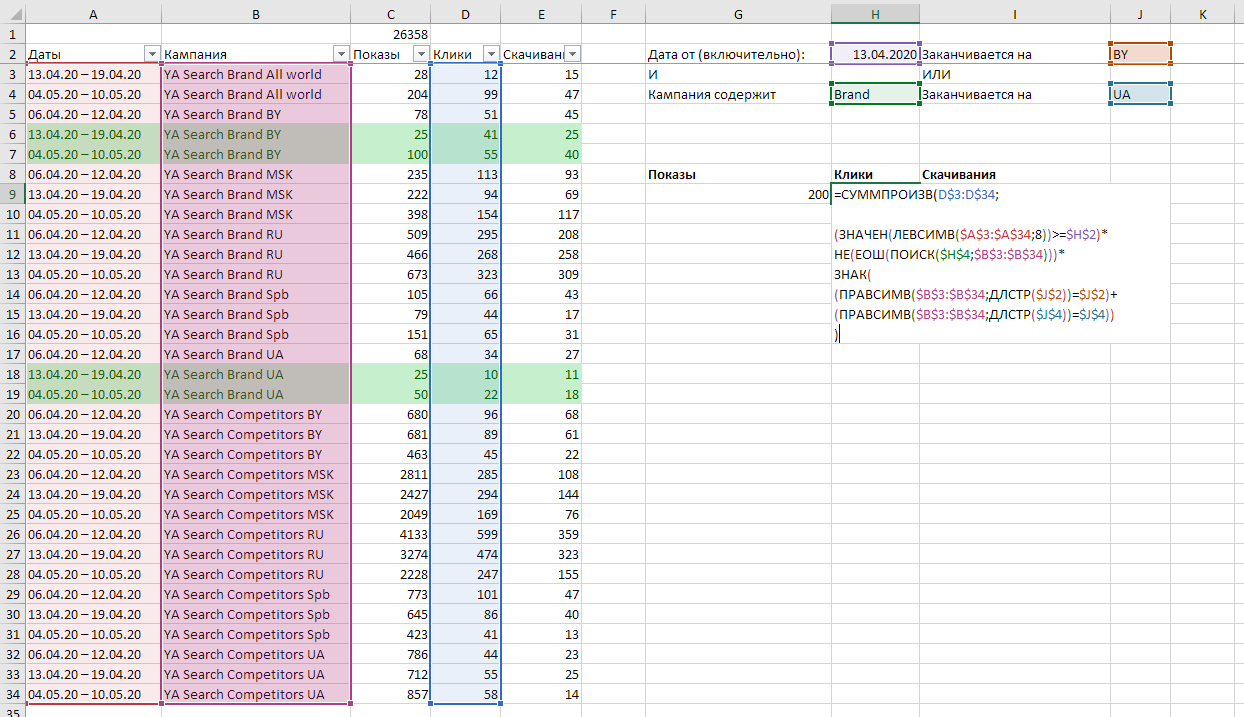
Task: Click the bold 'Скачивания' heading in I8
Action: tap(958, 174)
